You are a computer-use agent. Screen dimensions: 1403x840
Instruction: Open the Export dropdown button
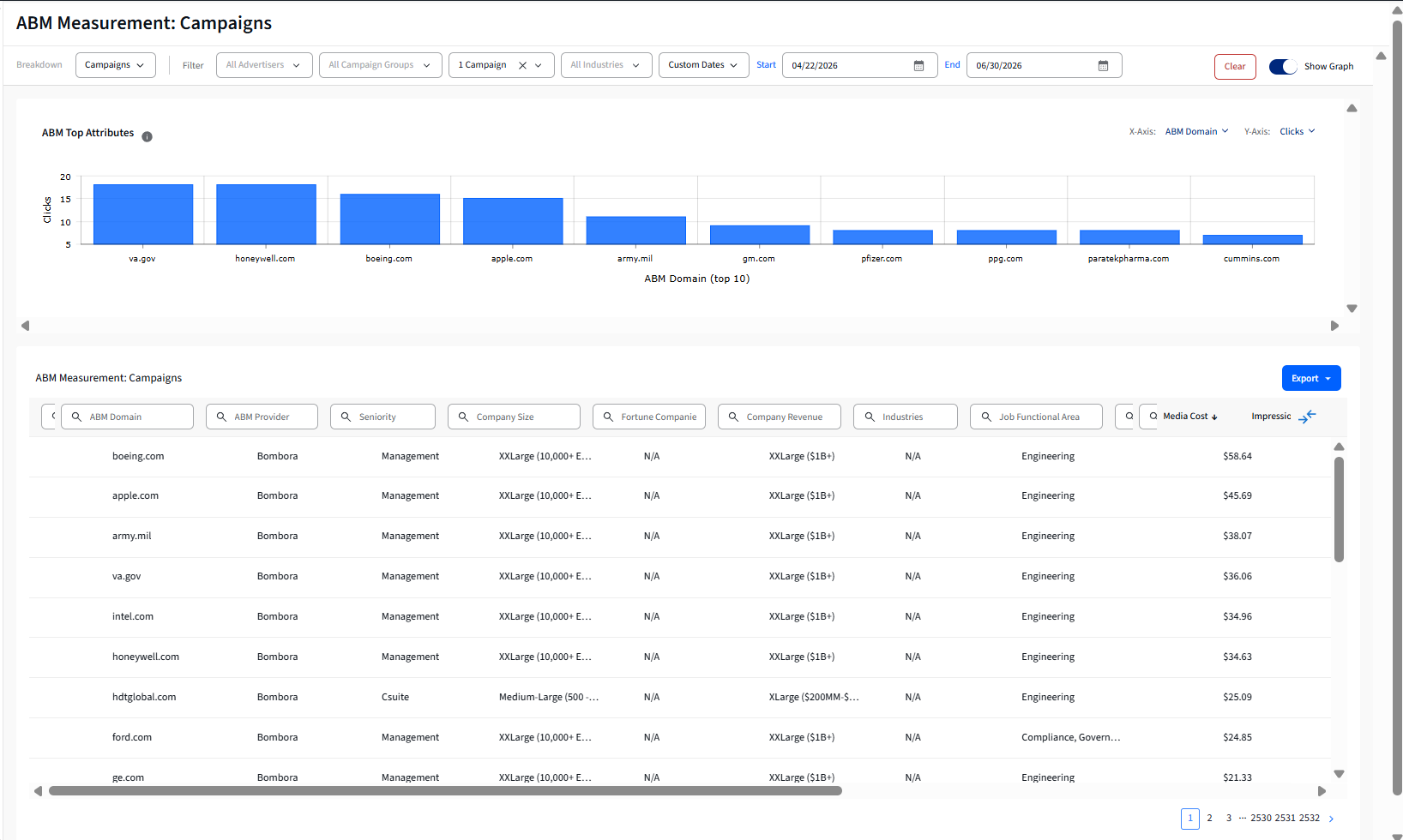(x=1310, y=378)
